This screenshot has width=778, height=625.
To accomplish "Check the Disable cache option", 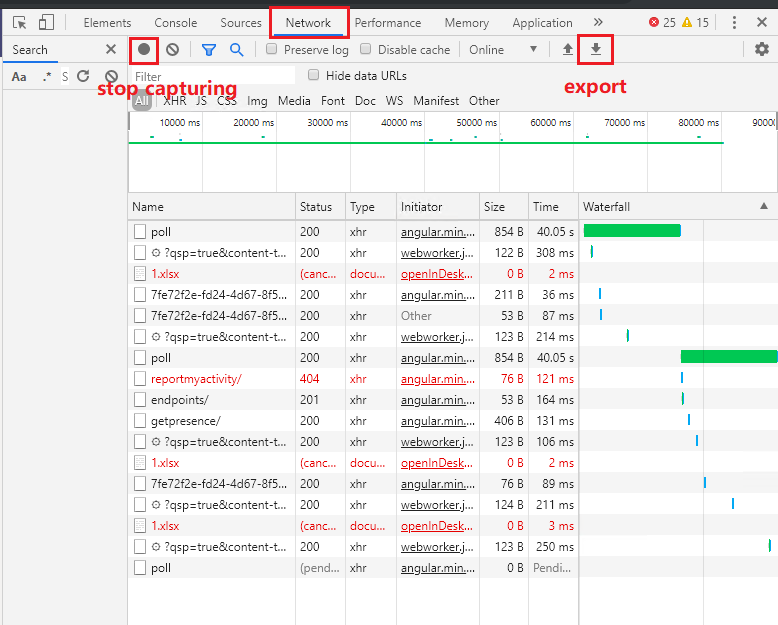I will tap(366, 49).
